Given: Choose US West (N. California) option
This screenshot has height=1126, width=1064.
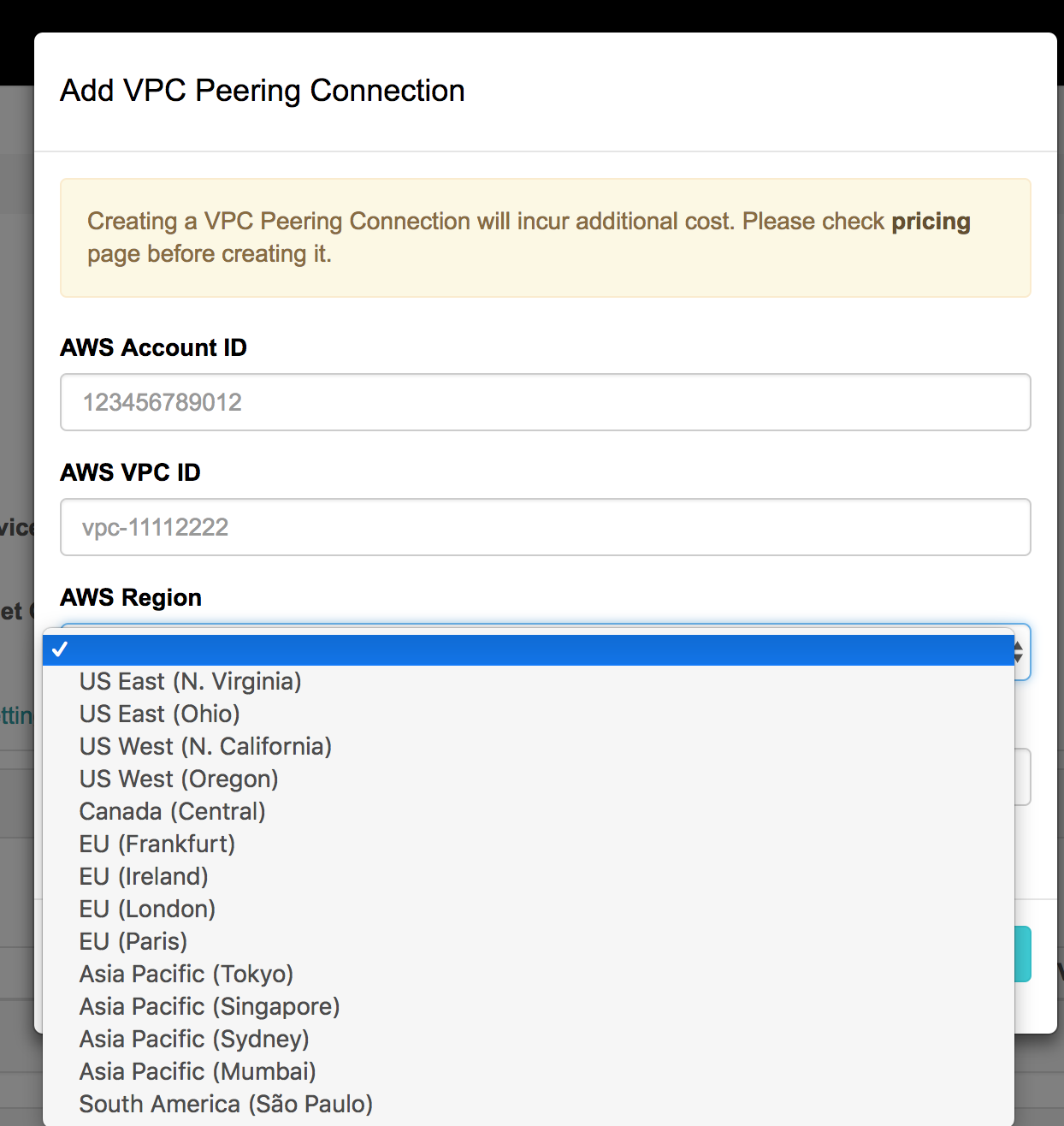Looking at the screenshot, I should coord(529,747).
